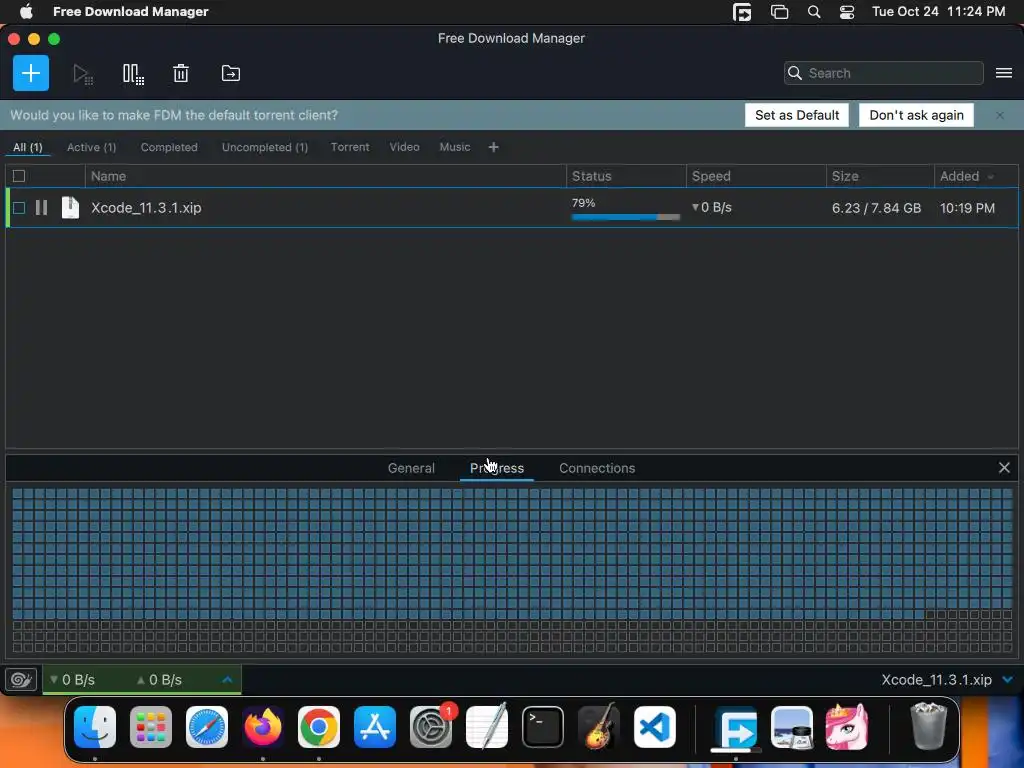Open the Apple menu
1024x768 pixels.
click(x=26, y=12)
